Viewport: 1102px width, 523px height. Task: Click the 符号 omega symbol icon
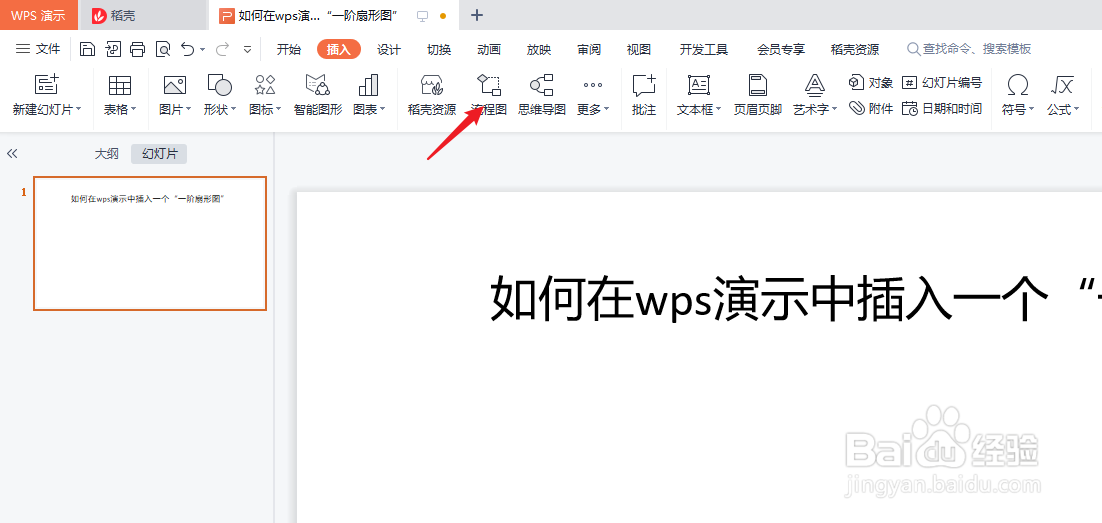(1017, 85)
